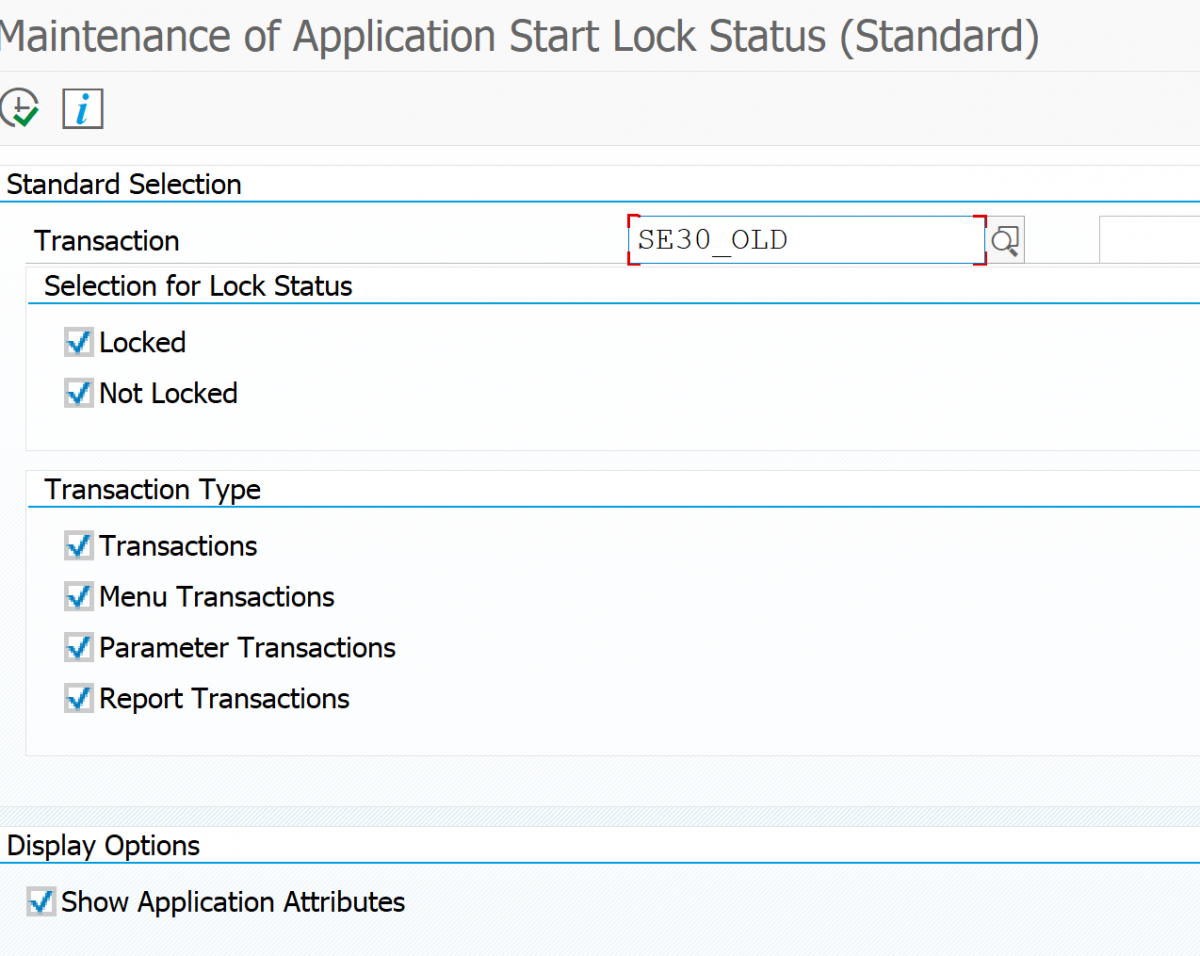Click the Selection for Lock Status header
The width and height of the screenshot is (1200, 956).
(x=197, y=286)
